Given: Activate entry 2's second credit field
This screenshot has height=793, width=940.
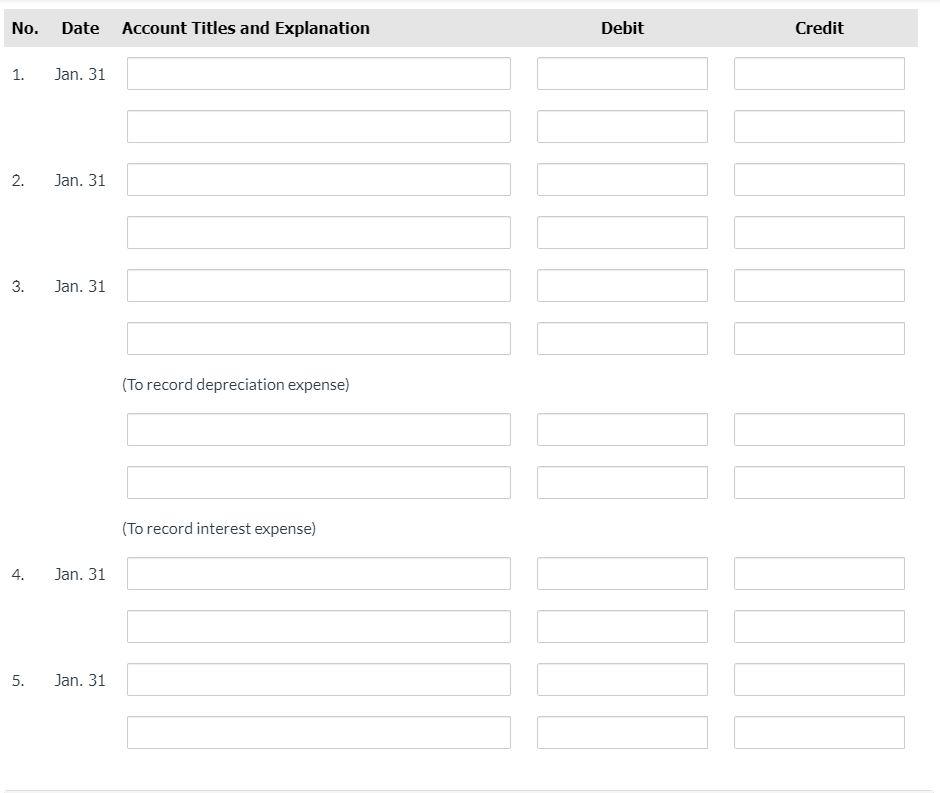Looking at the screenshot, I should [819, 233].
